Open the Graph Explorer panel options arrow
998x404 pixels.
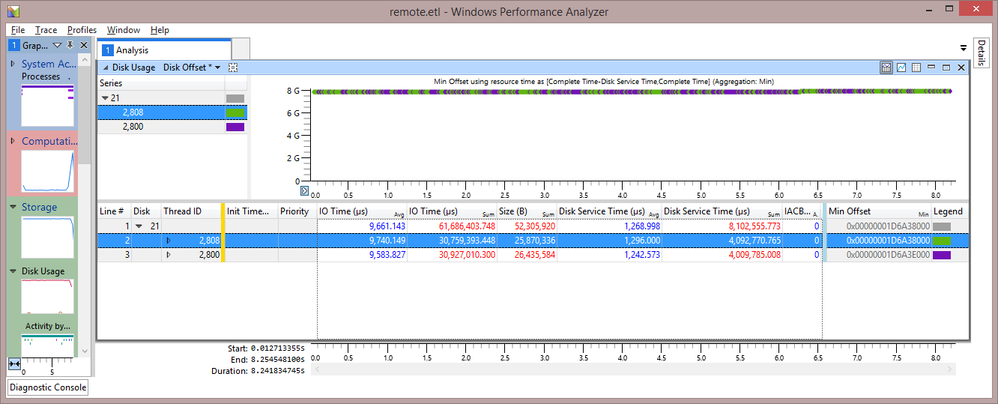[57, 45]
